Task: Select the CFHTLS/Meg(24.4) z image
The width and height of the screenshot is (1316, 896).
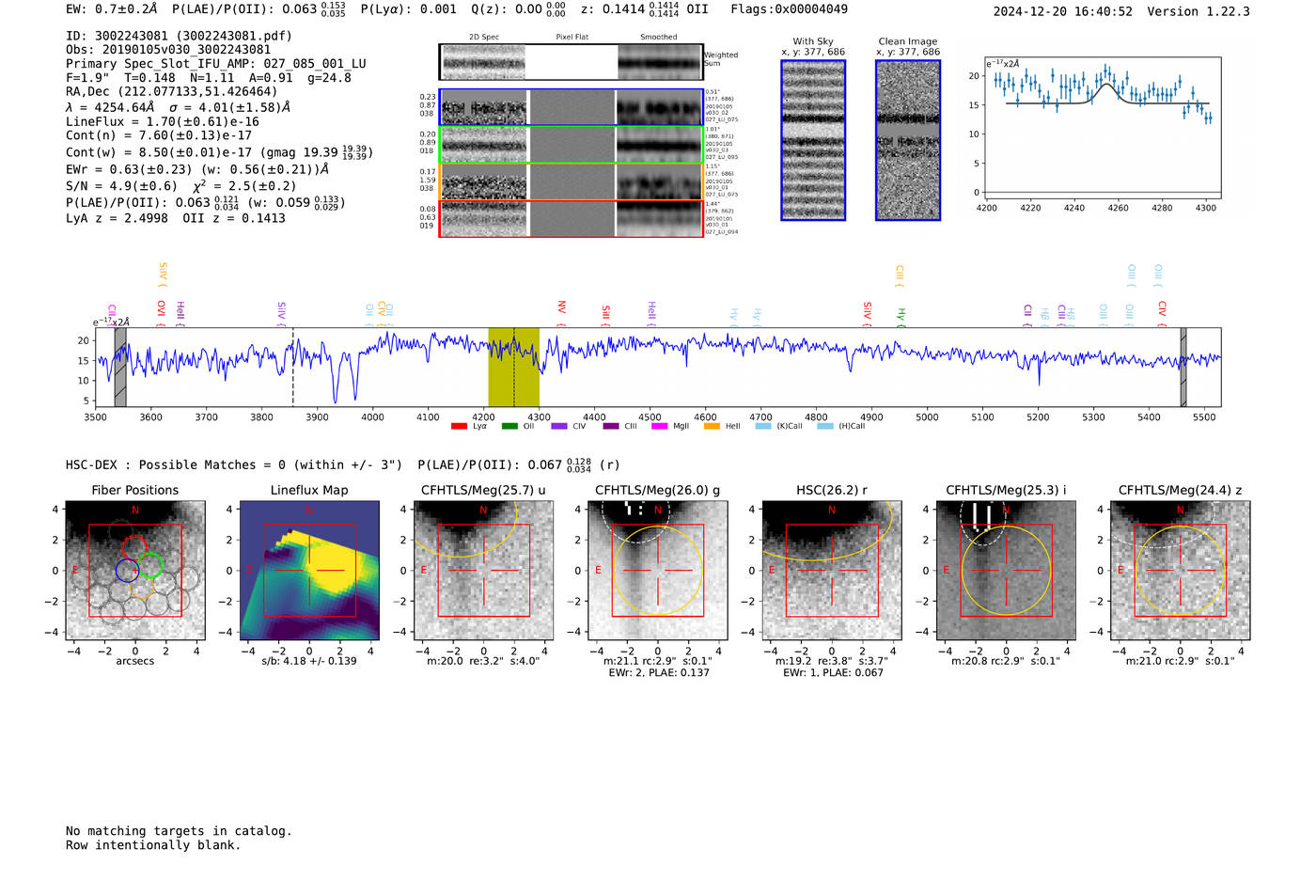Action: coord(1181,571)
